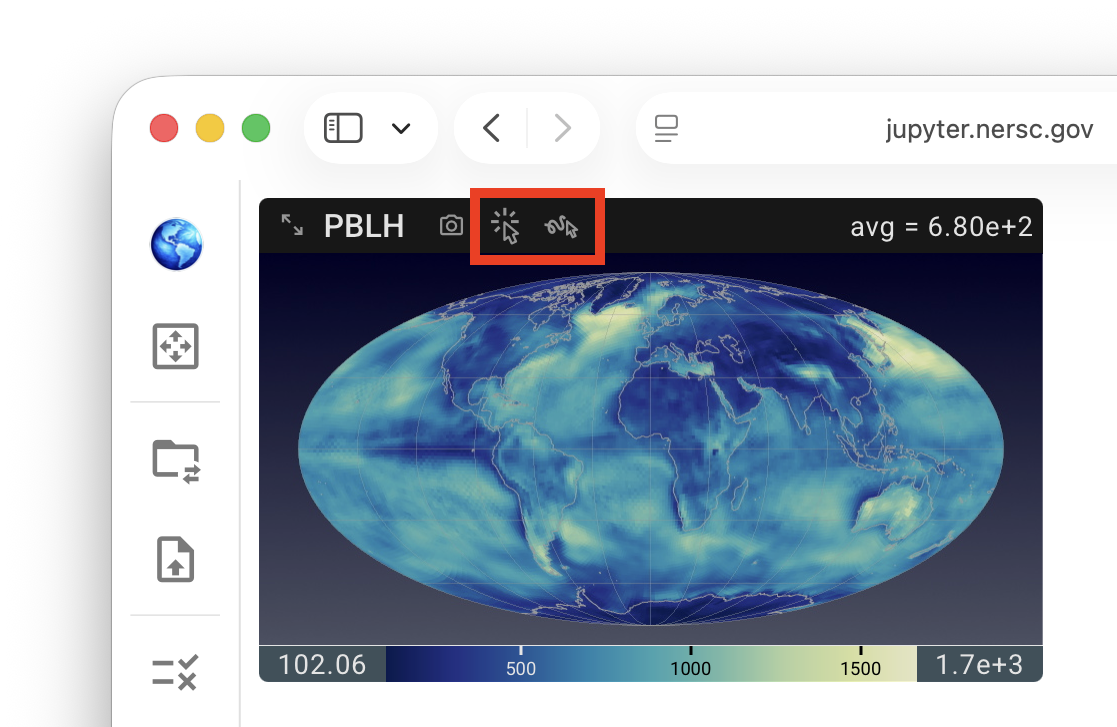Activate the freehand path selection tool
1117x727 pixels.
(561, 226)
